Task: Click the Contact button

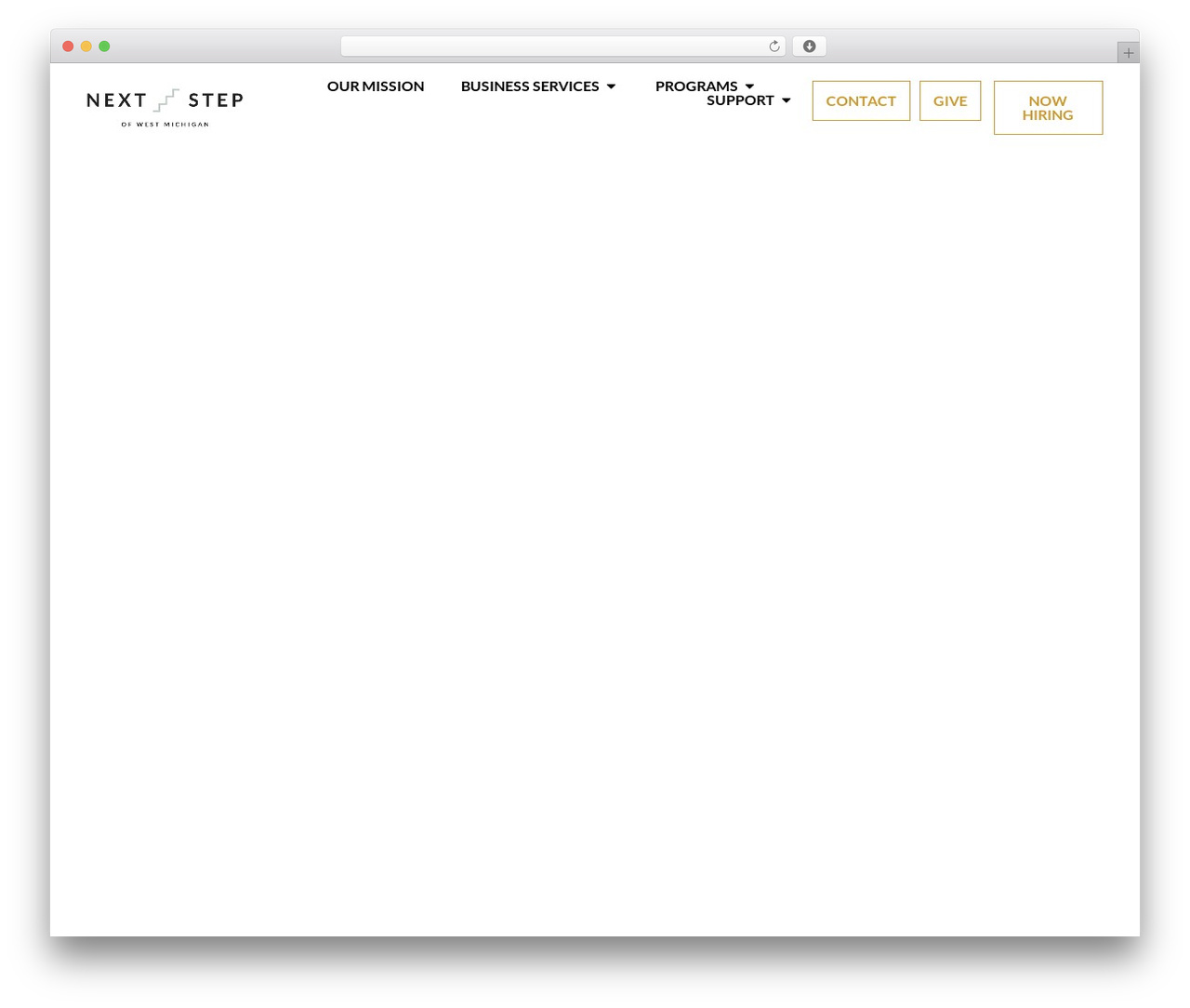Action: click(861, 100)
